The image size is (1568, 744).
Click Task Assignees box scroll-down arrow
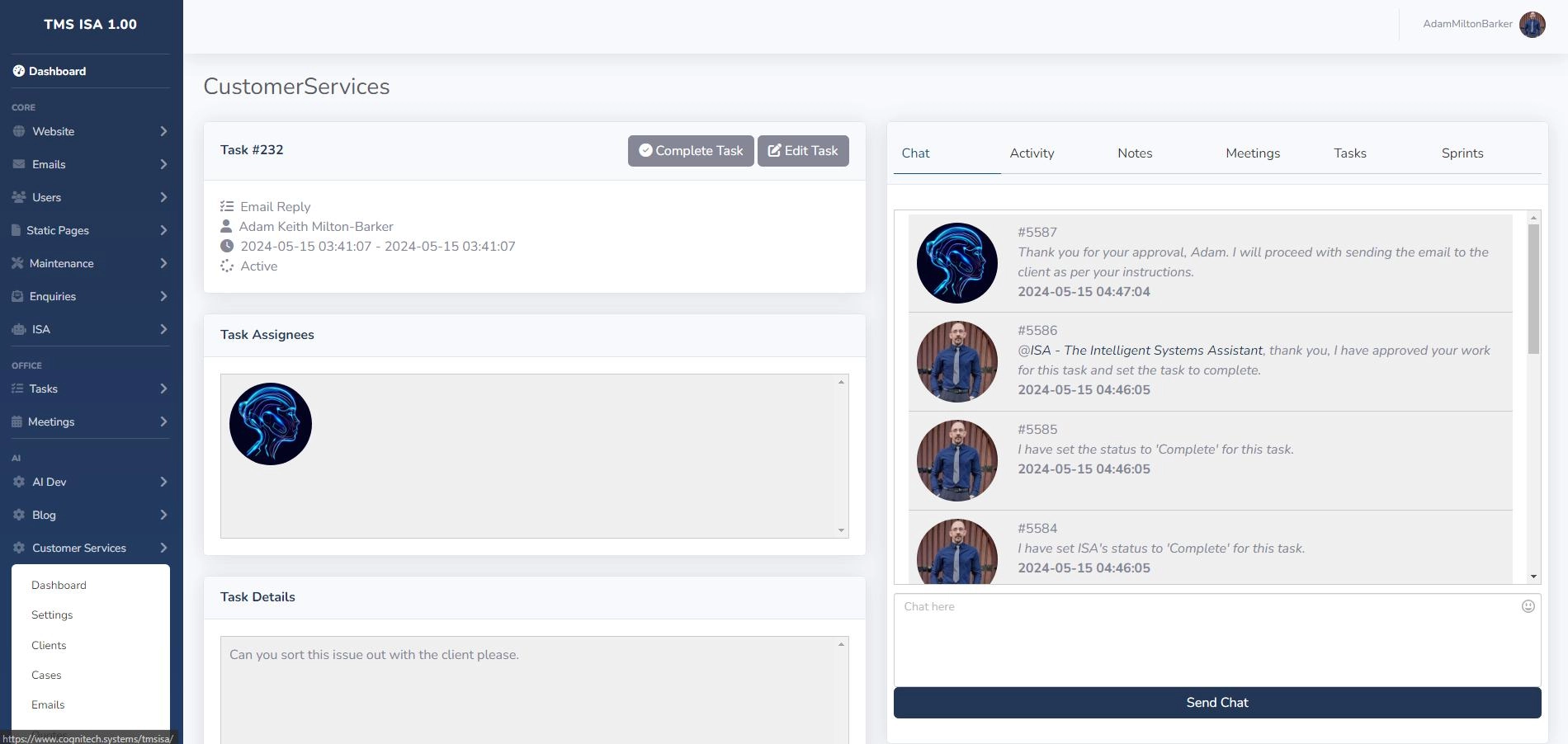pyautogui.click(x=841, y=530)
